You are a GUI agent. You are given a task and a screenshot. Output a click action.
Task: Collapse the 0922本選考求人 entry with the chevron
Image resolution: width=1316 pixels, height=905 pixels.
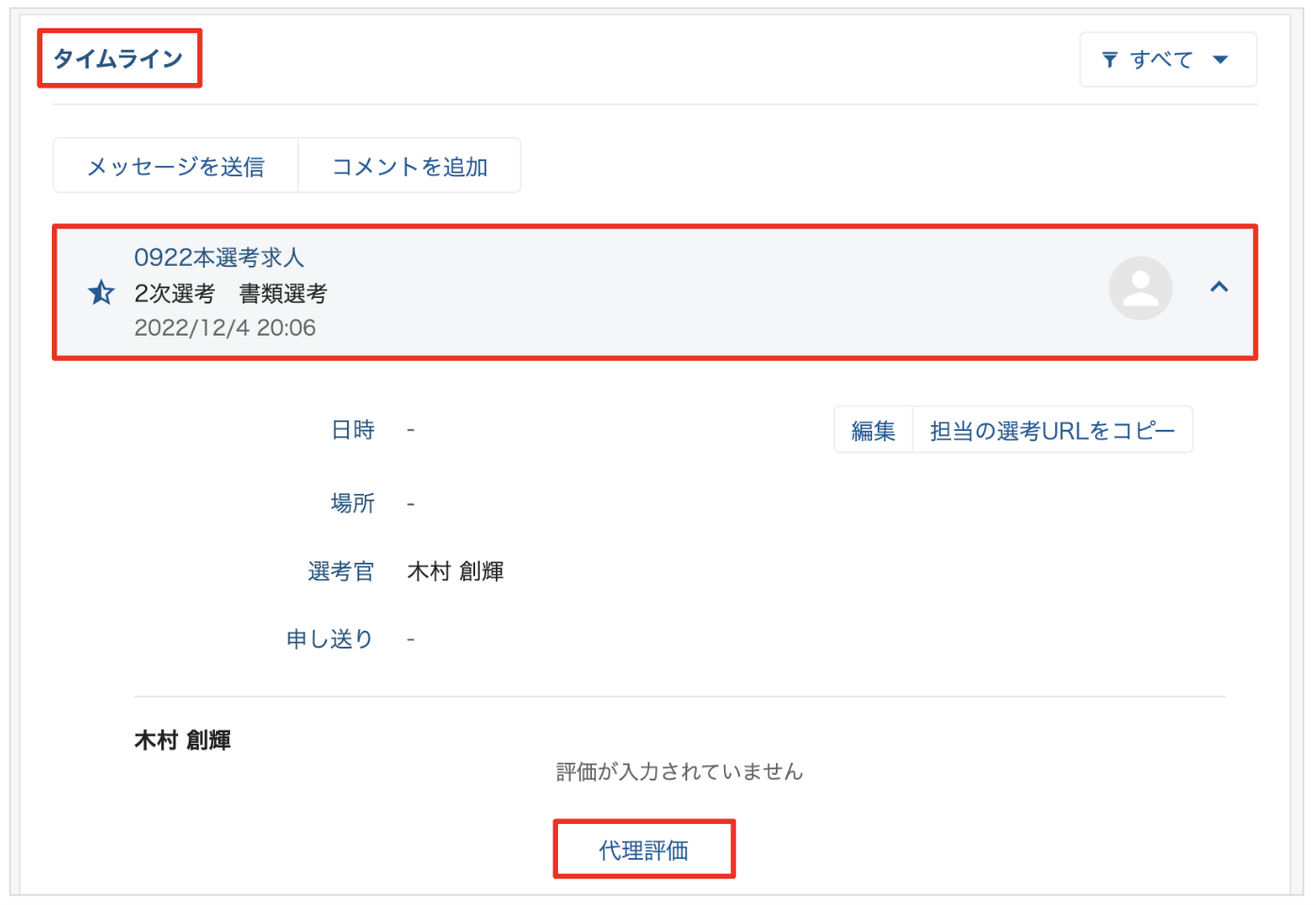(x=1218, y=288)
